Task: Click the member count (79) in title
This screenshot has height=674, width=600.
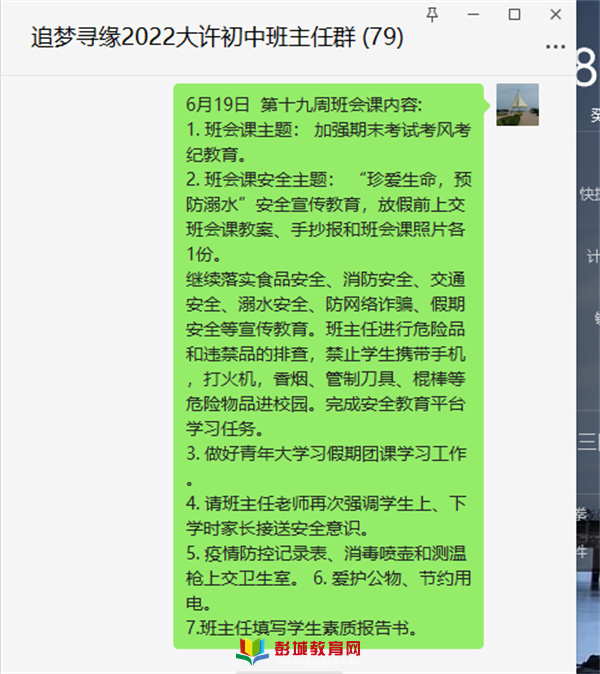Action: (383, 37)
